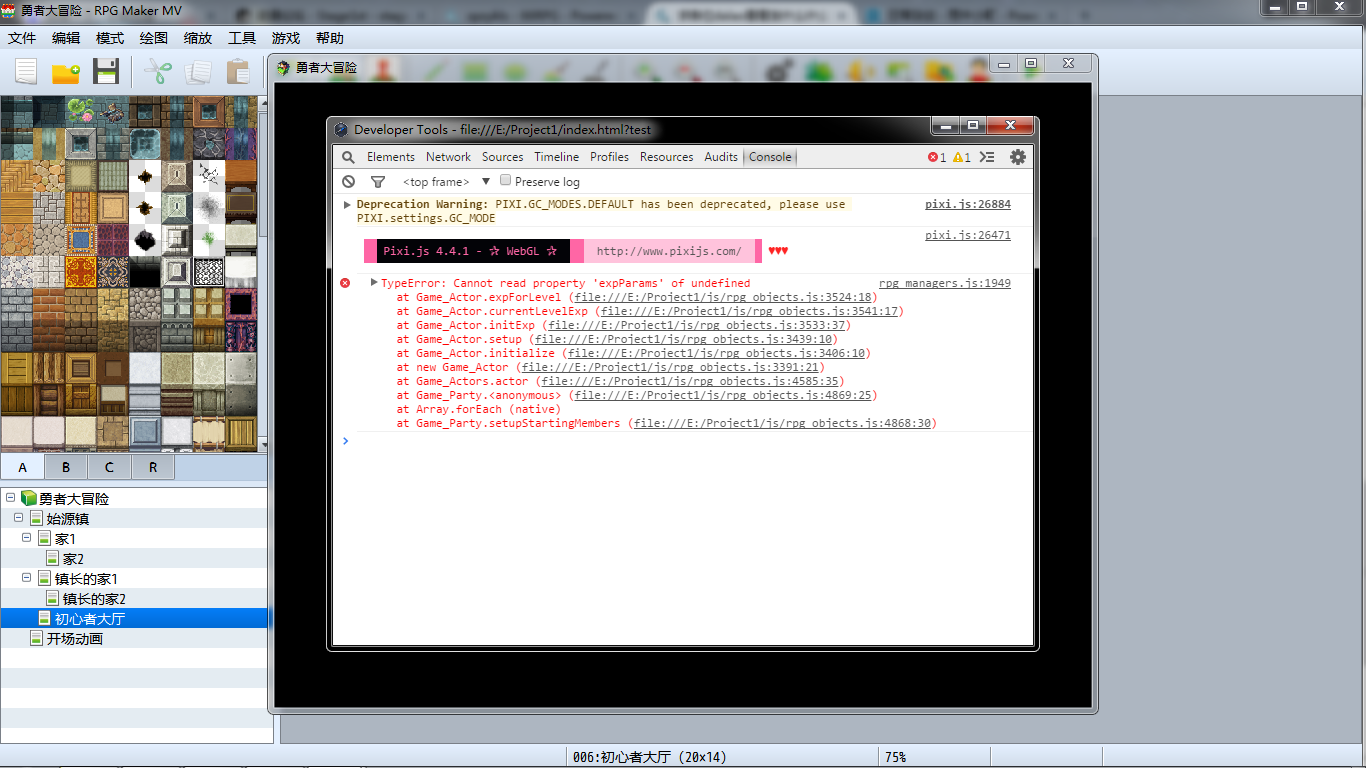
Task: Switch to the Sources tab in DevTools
Action: 502,157
